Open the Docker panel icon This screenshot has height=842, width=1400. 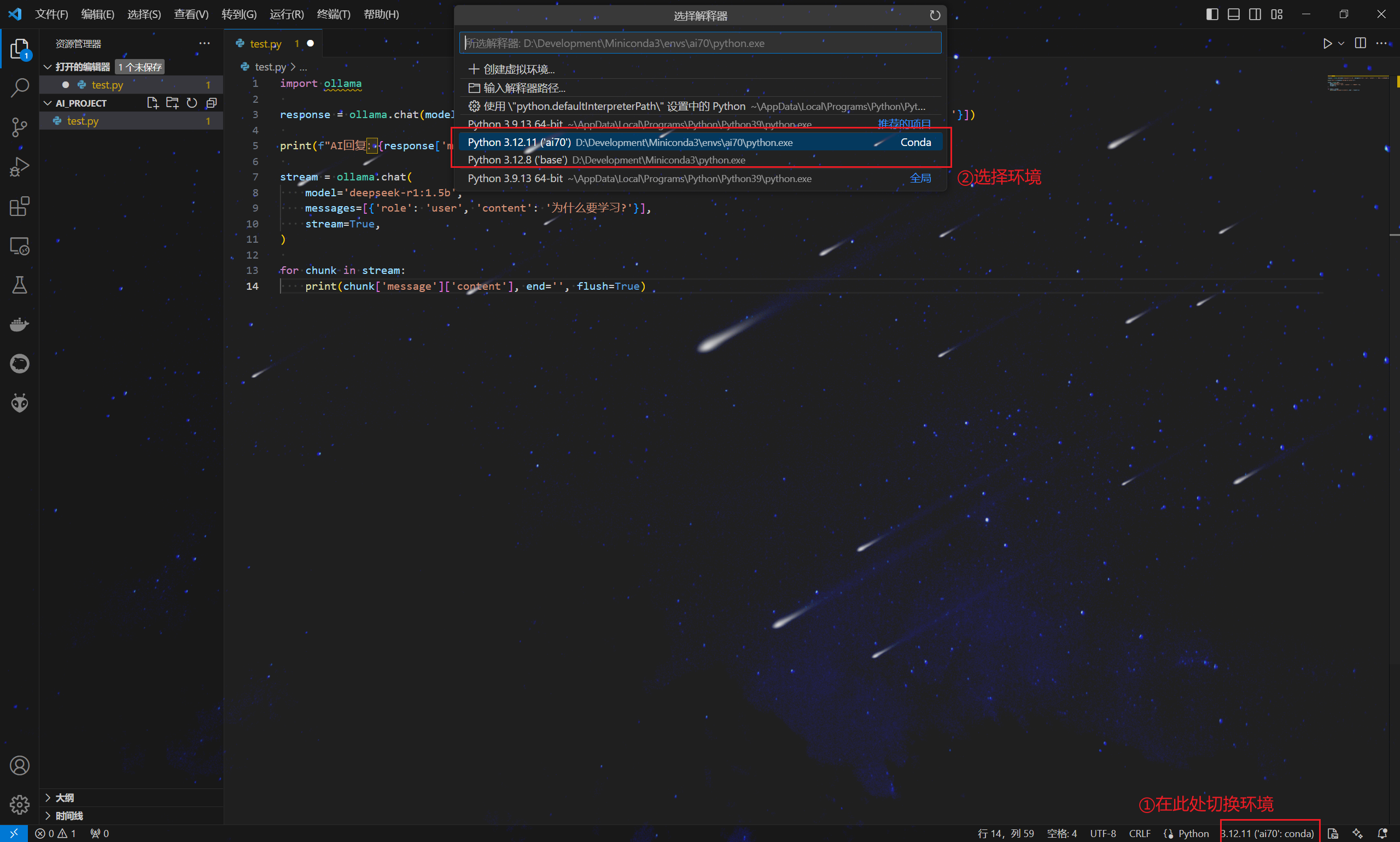click(x=20, y=325)
